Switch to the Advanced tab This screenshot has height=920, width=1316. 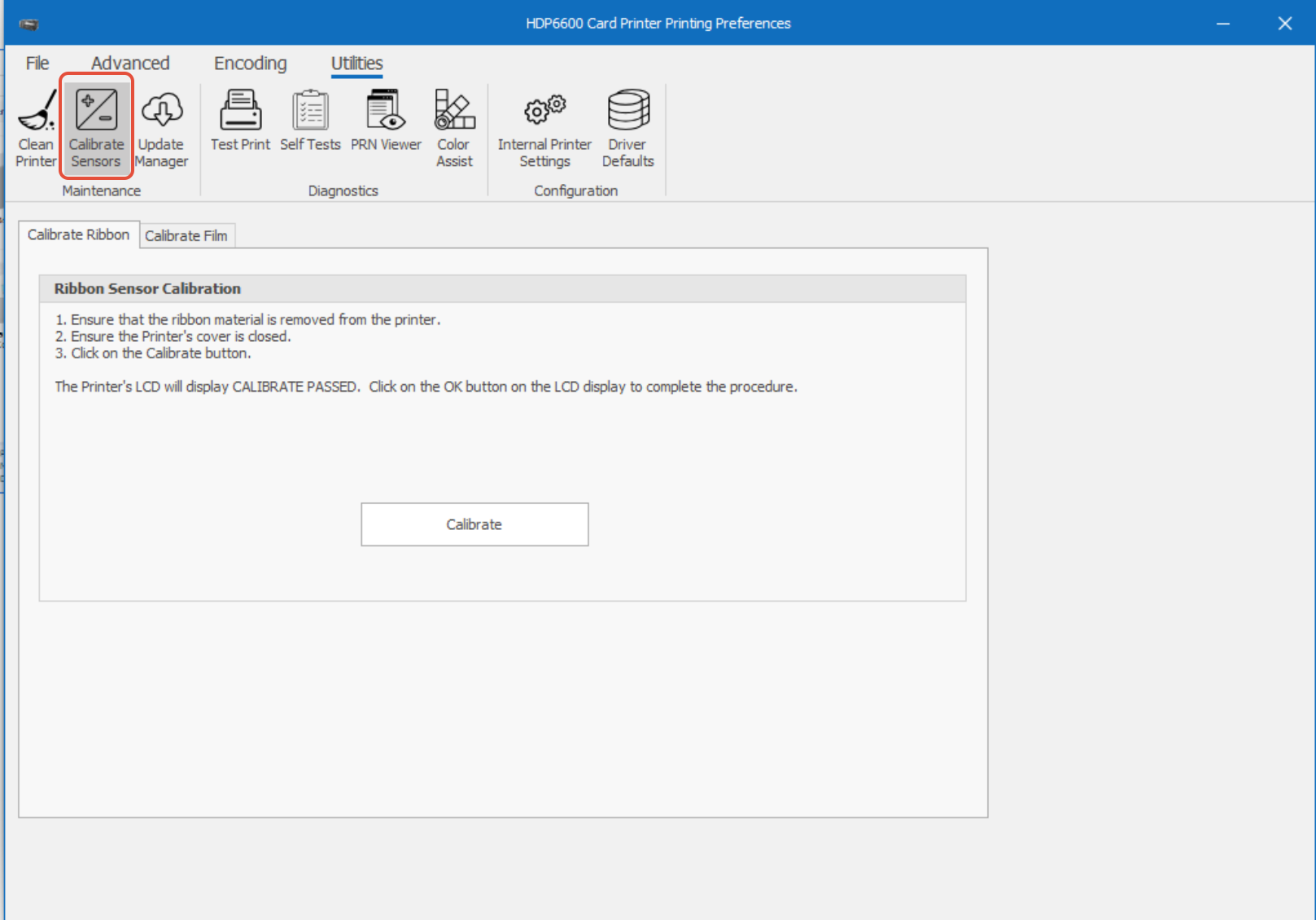click(130, 64)
